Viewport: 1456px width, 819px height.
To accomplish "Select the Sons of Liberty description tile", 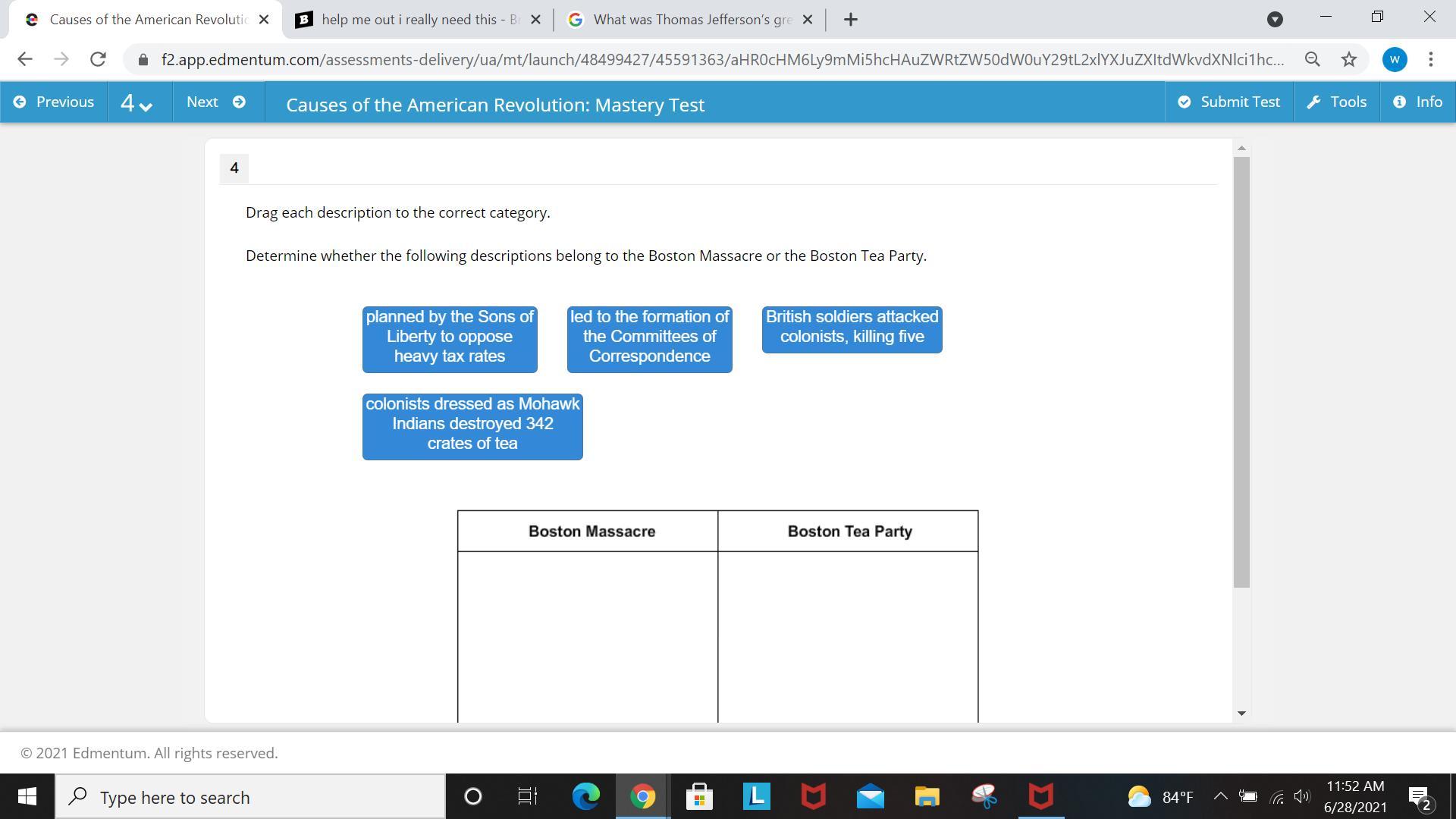I will pos(450,339).
